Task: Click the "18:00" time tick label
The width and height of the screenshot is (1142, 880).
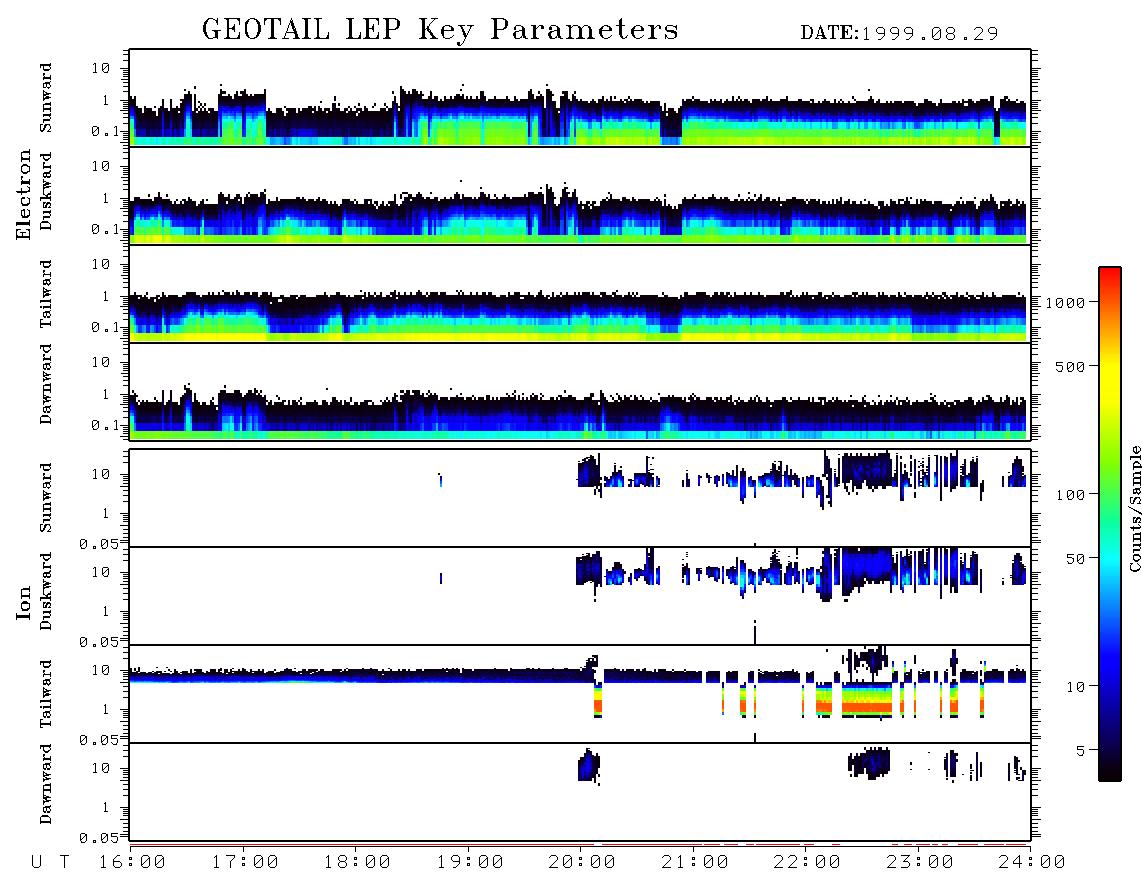Action: 358,863
